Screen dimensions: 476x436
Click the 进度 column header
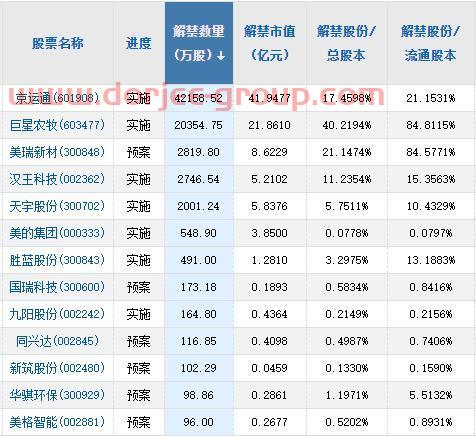pos(139,43)
